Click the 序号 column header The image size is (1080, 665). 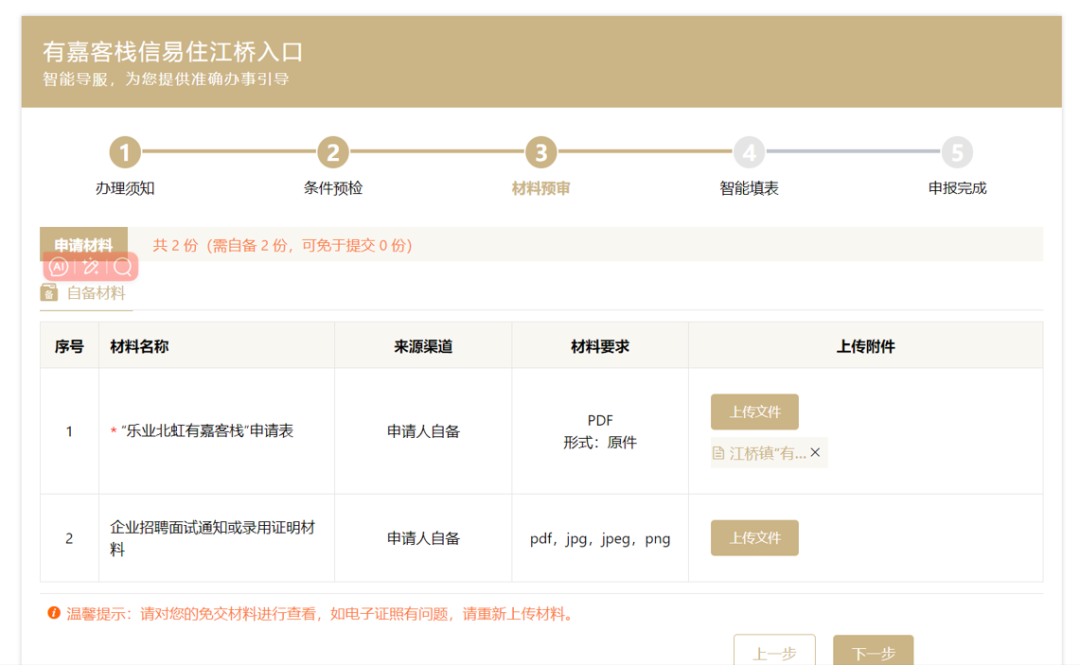[x=69, y=346]
